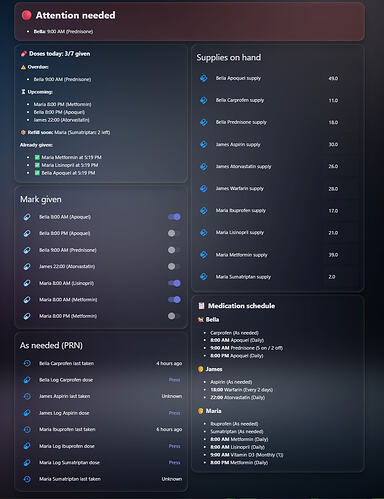Mark James 22:00 (Atorvastatin) as given

click(174, 266)
